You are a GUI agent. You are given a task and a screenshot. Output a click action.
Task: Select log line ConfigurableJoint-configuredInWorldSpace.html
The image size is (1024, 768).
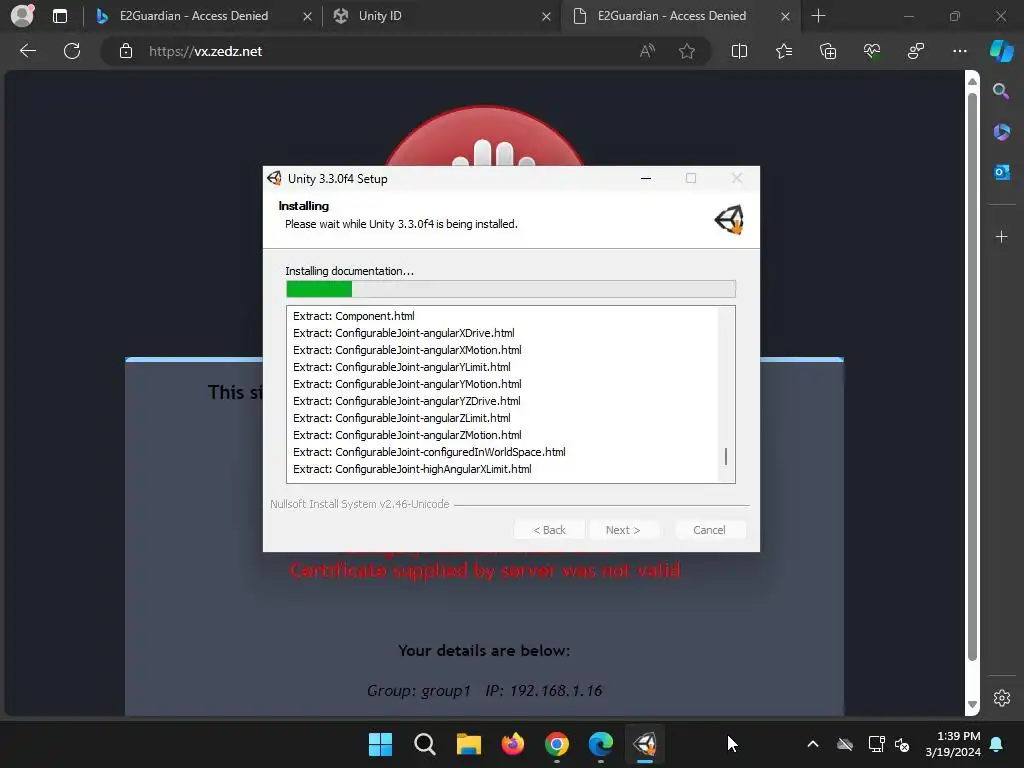[x=429, y=452]
